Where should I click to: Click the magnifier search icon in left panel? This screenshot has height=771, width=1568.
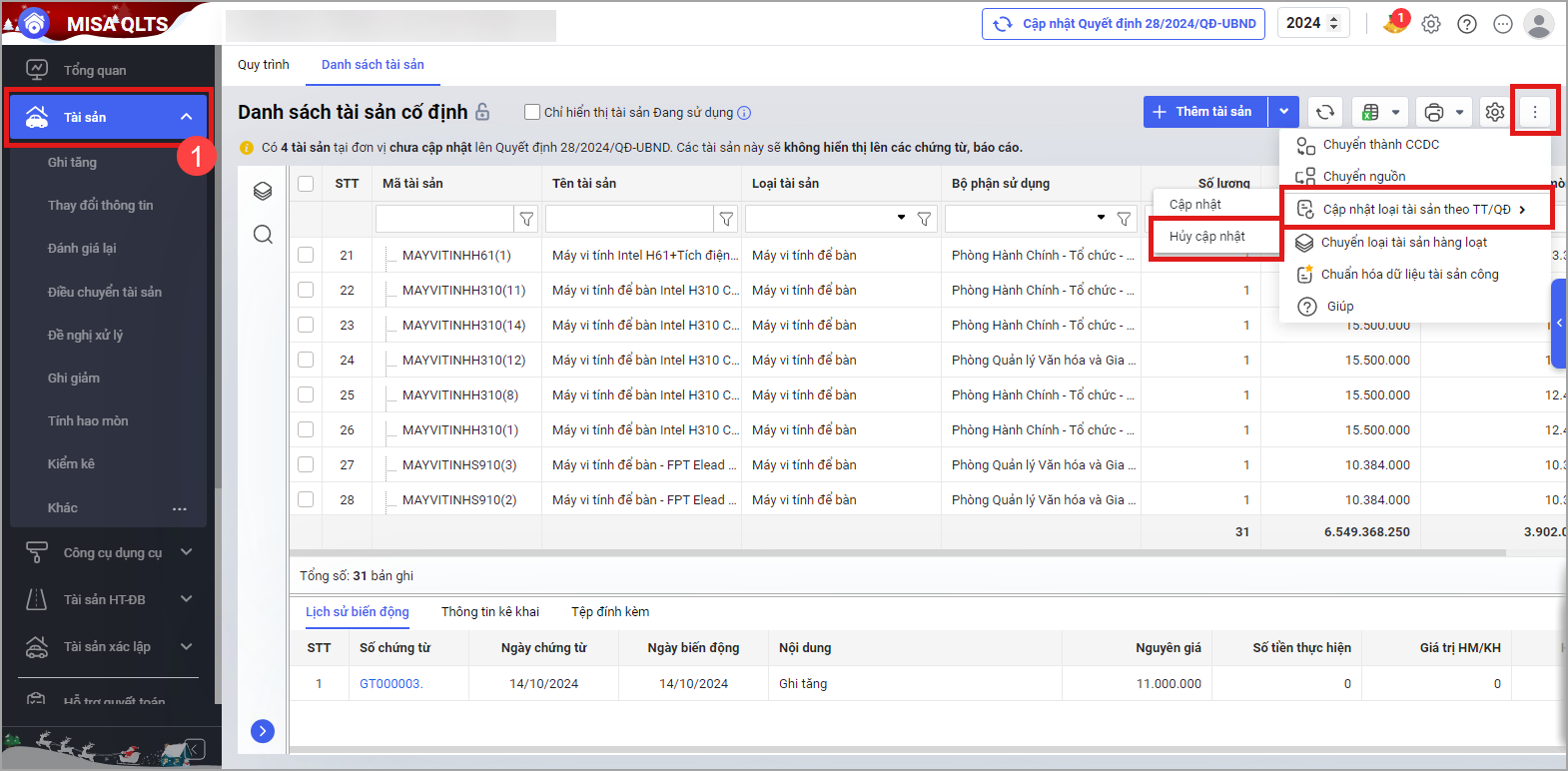(x=263, y=234)
